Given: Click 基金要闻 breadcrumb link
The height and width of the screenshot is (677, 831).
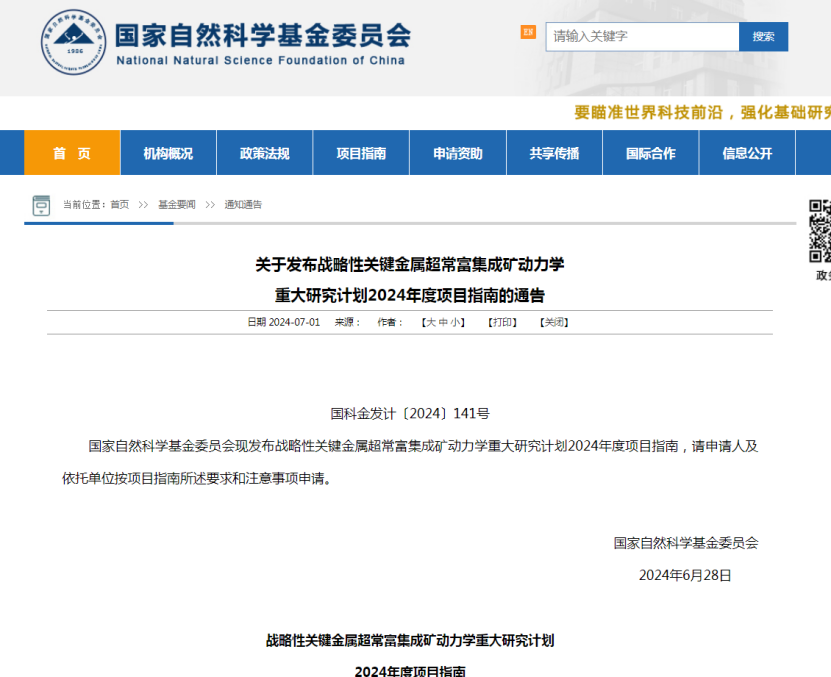Looking at the screenshot, I should pyautogui.click(x=177, y=205).
